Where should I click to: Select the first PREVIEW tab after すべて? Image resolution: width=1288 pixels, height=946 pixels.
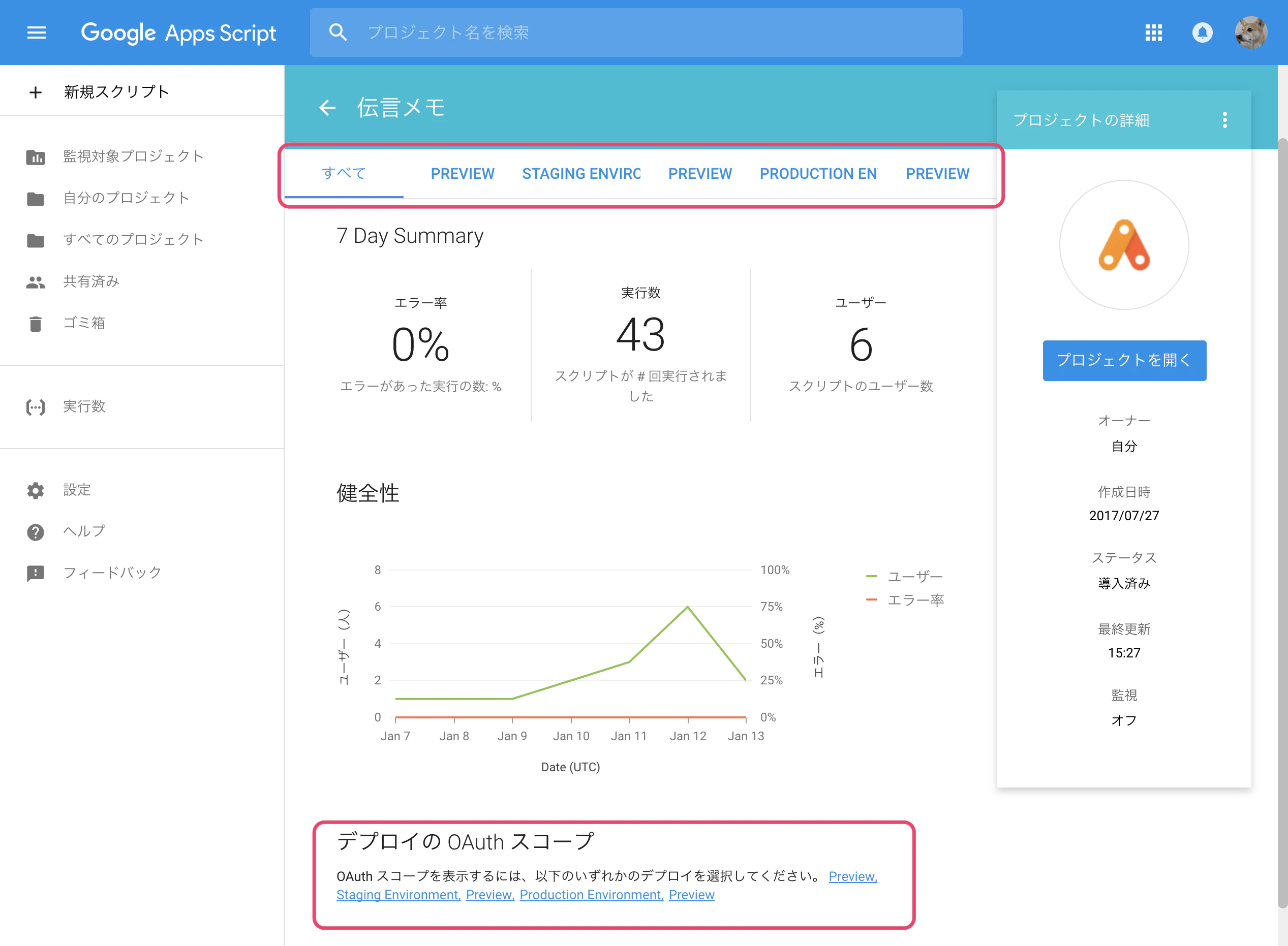[x=463, y=174]
